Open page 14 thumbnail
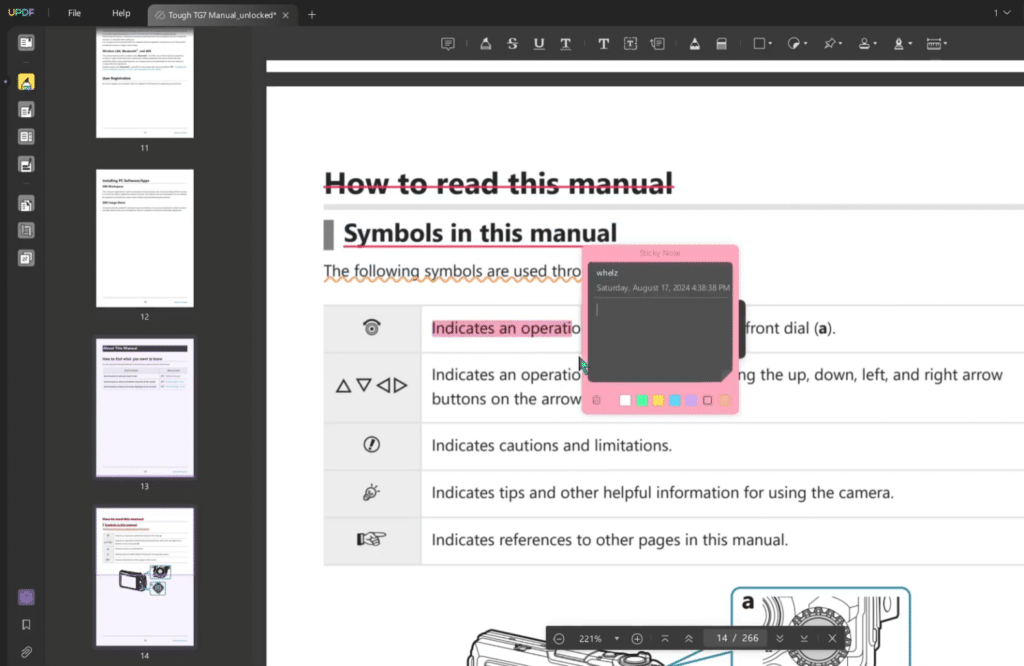Image resolution: width=1024 pixels, height=666 pixels. point(144,577)
